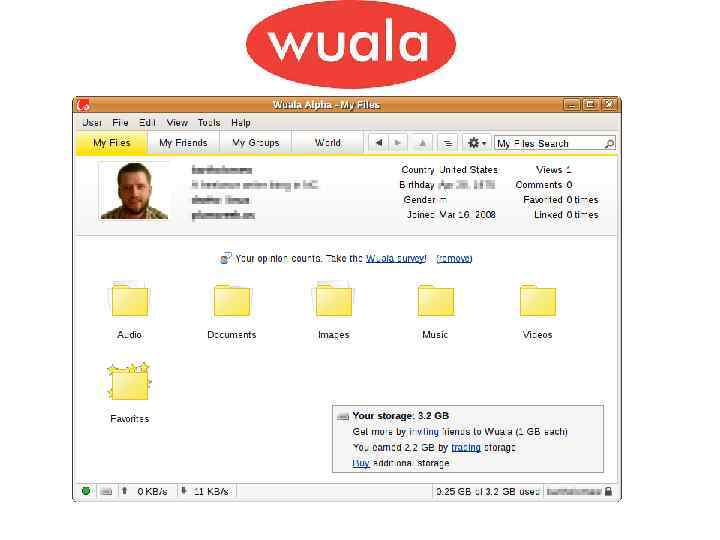The height and width of the screenshot is (540, 720).
Task: Switch to the My Friends tab
Action: [x=183, y=143]
